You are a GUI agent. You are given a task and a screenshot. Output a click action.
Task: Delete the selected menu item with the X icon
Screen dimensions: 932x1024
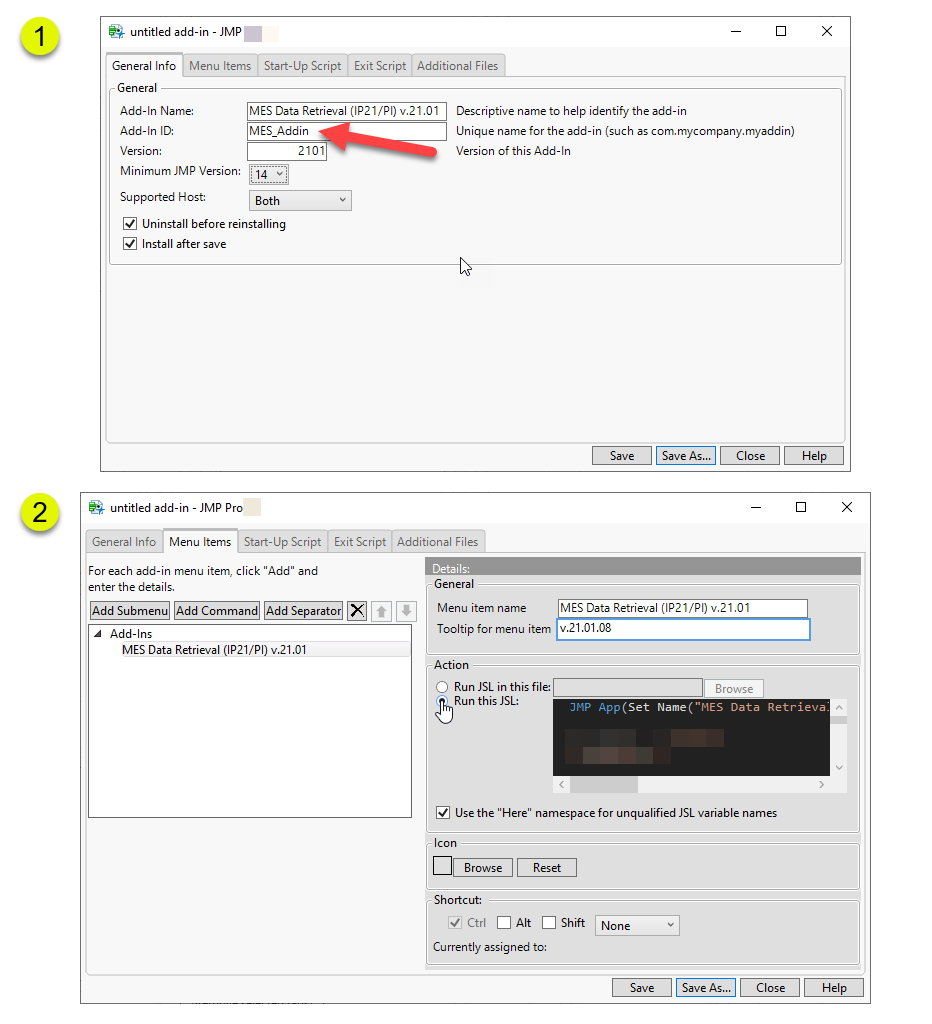coord(356,611)
